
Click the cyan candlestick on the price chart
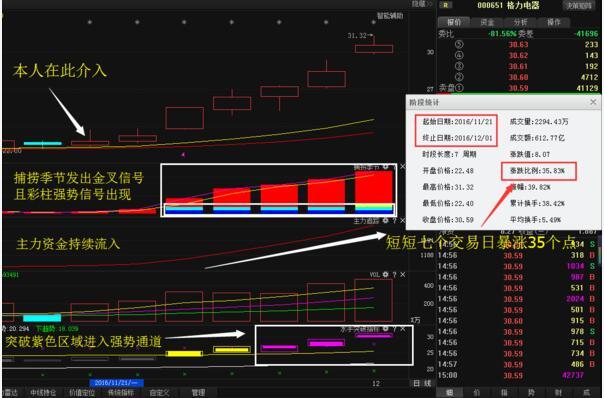coord(42,144)
